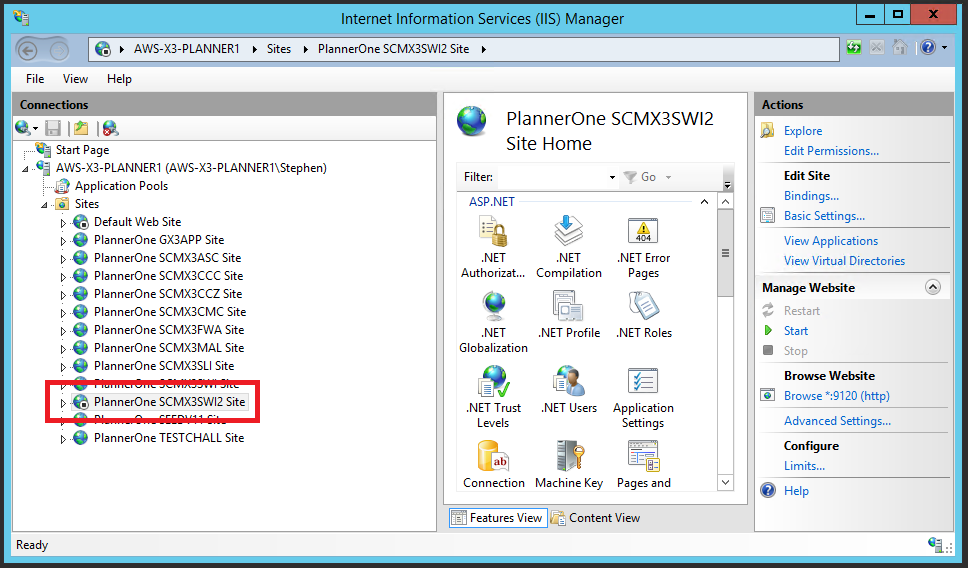Open Basic Settings link
968x568 pixels.
click(x=824, y=216)
